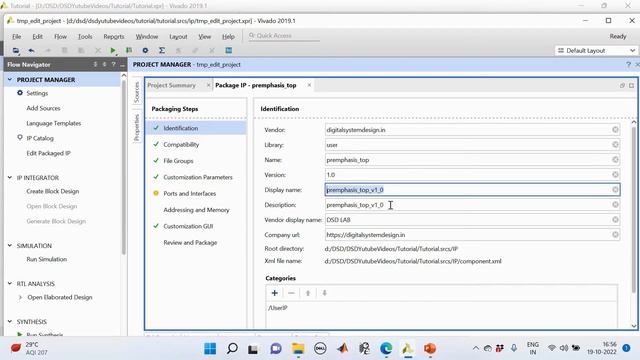Viewport: 640px width, 360px height.
Task: Select Package IP - premphasis_top tab
Action: (x=256, y=85)
